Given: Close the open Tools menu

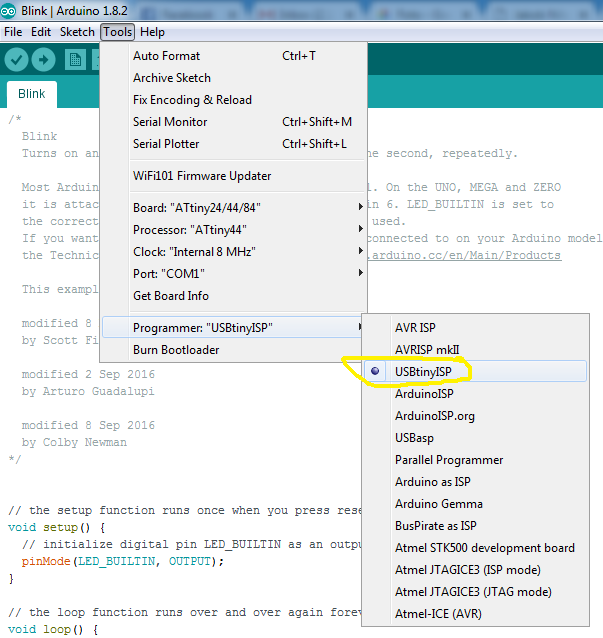Looking at the screenshot, I should point(118,32).
